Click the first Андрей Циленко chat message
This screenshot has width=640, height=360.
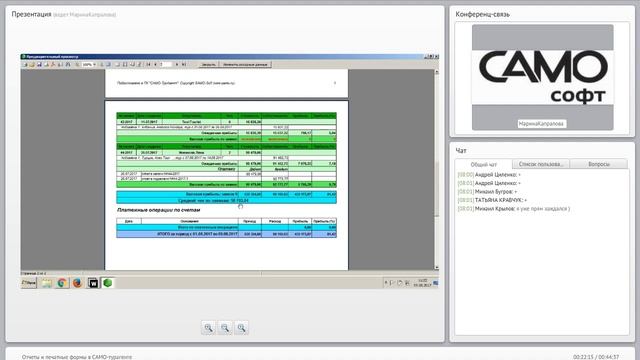coord(489,174)
